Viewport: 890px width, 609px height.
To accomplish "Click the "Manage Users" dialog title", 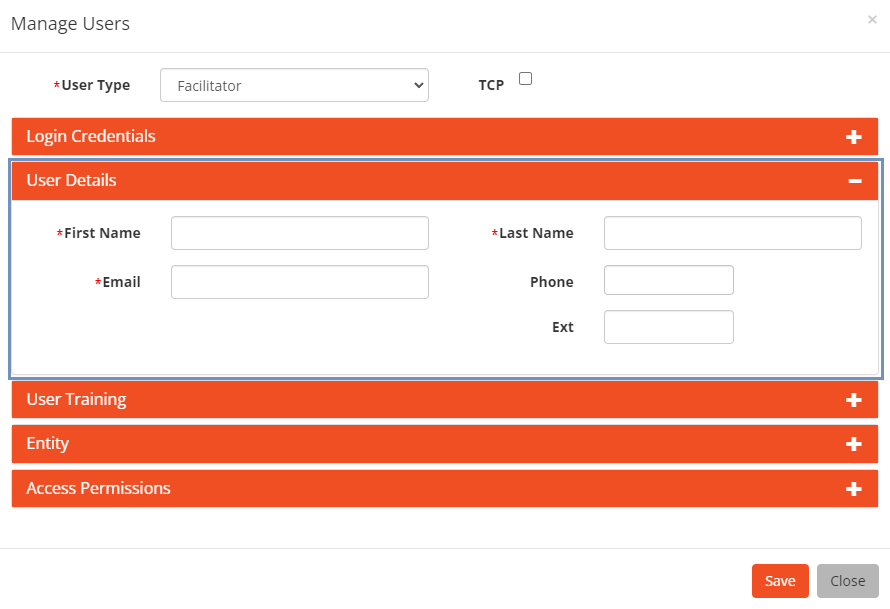I will click(x=70, y=24).
